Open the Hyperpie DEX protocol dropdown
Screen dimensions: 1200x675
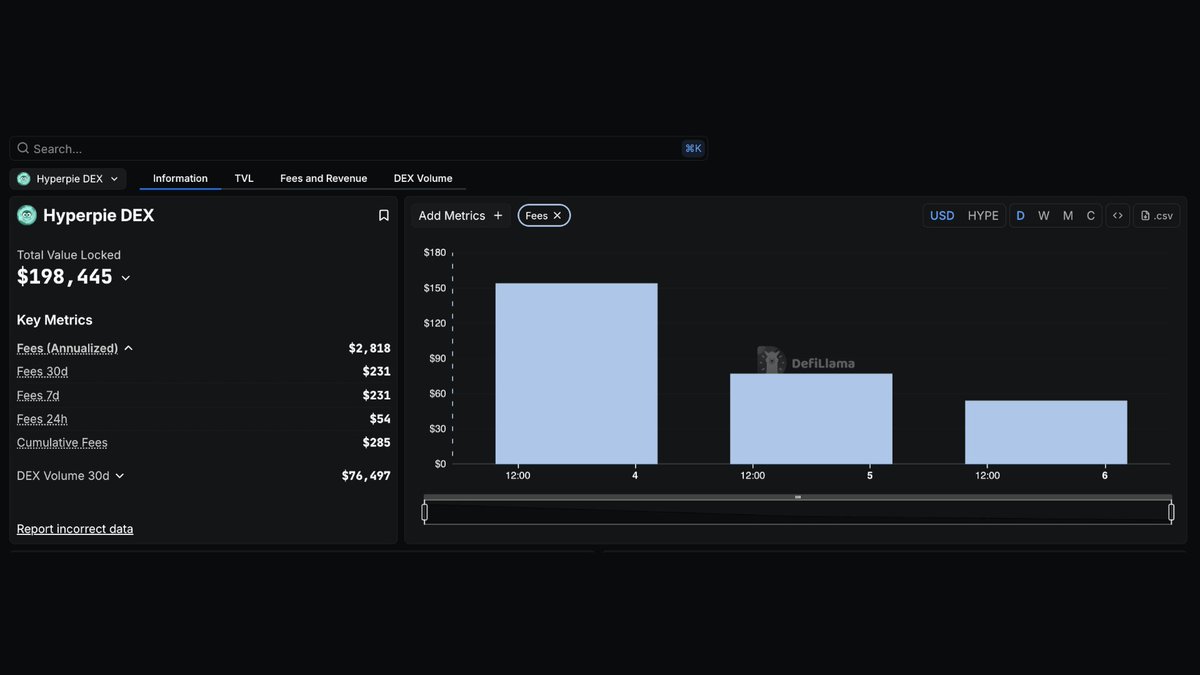pos(68,179)
